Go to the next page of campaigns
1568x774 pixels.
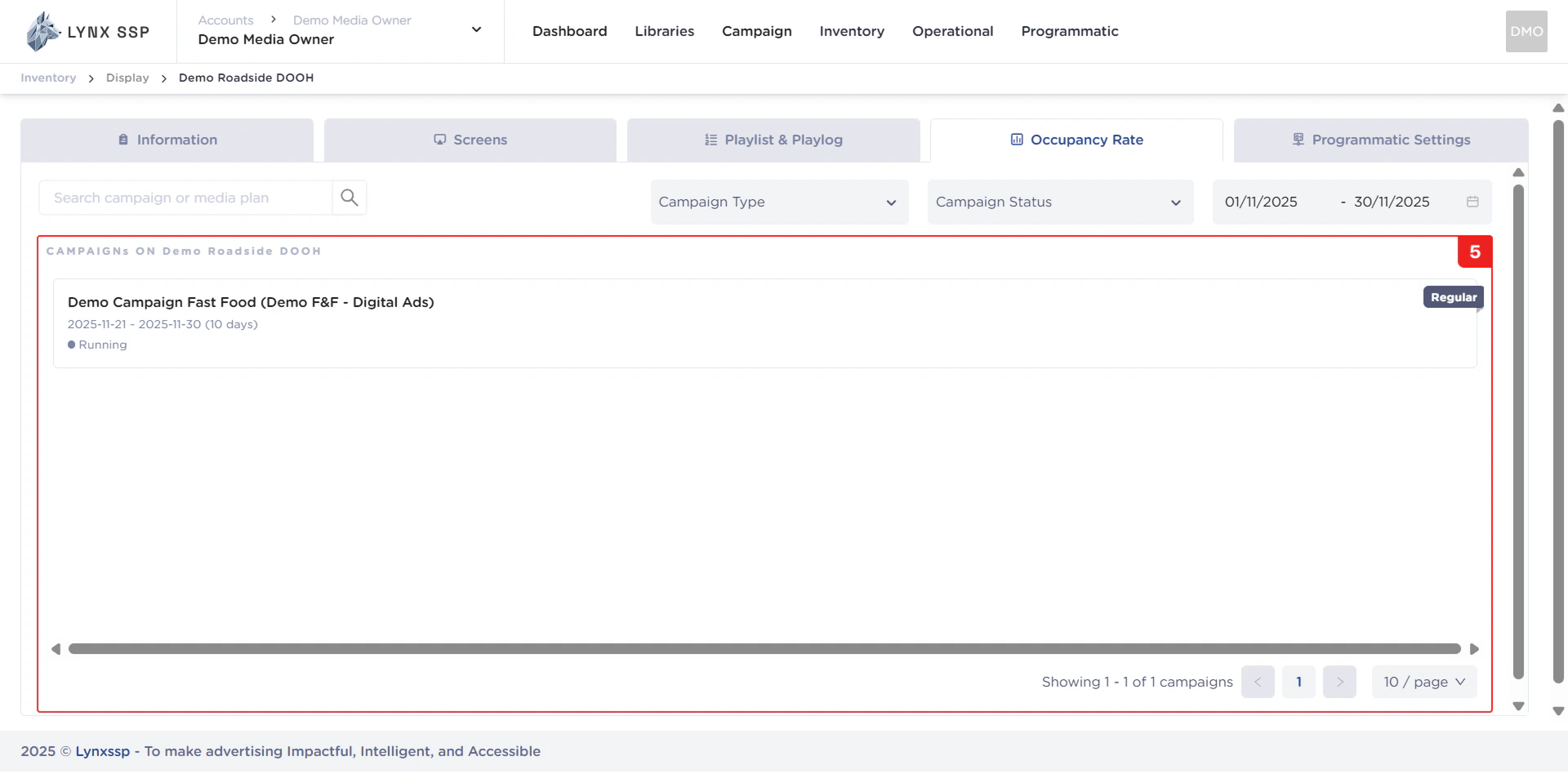pos(1339,682)
